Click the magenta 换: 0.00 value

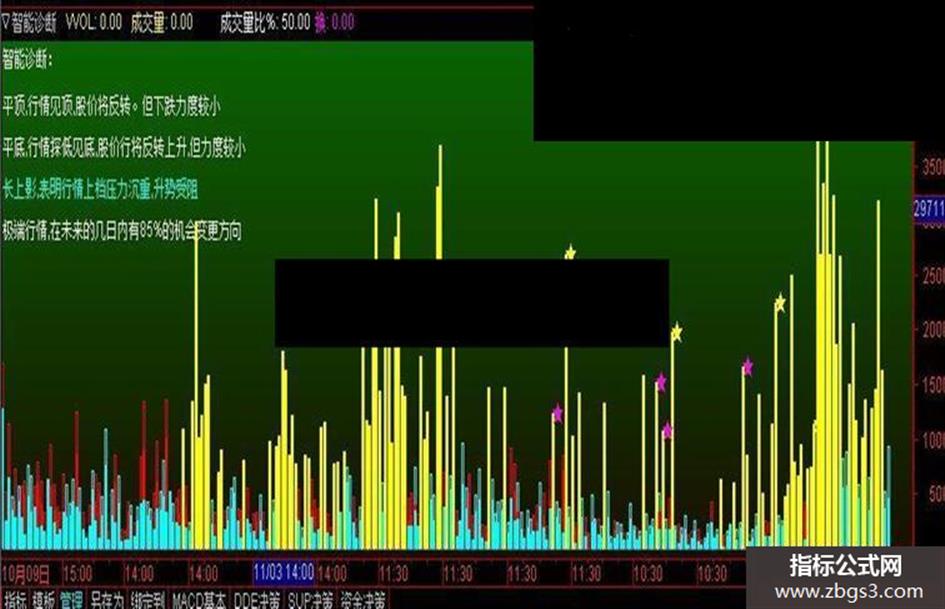335,23
